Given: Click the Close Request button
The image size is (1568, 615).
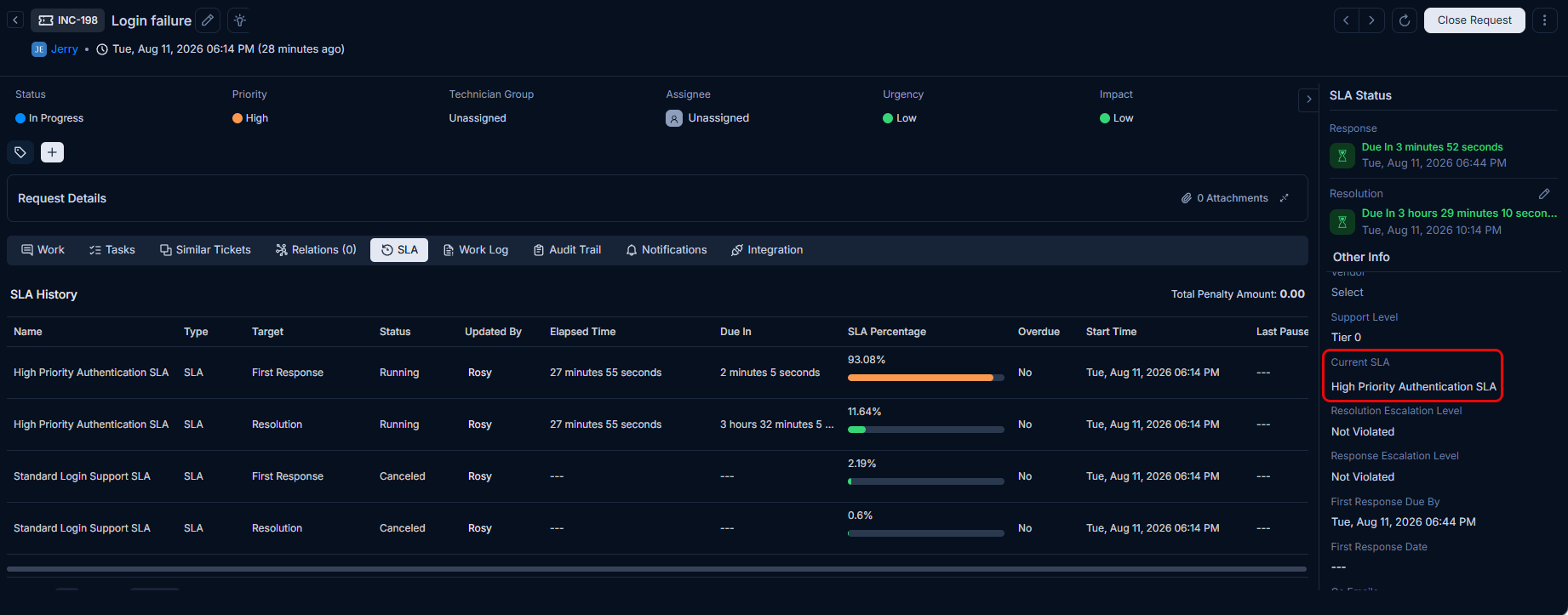Looking at the screenshot, I should (1474, 20).
